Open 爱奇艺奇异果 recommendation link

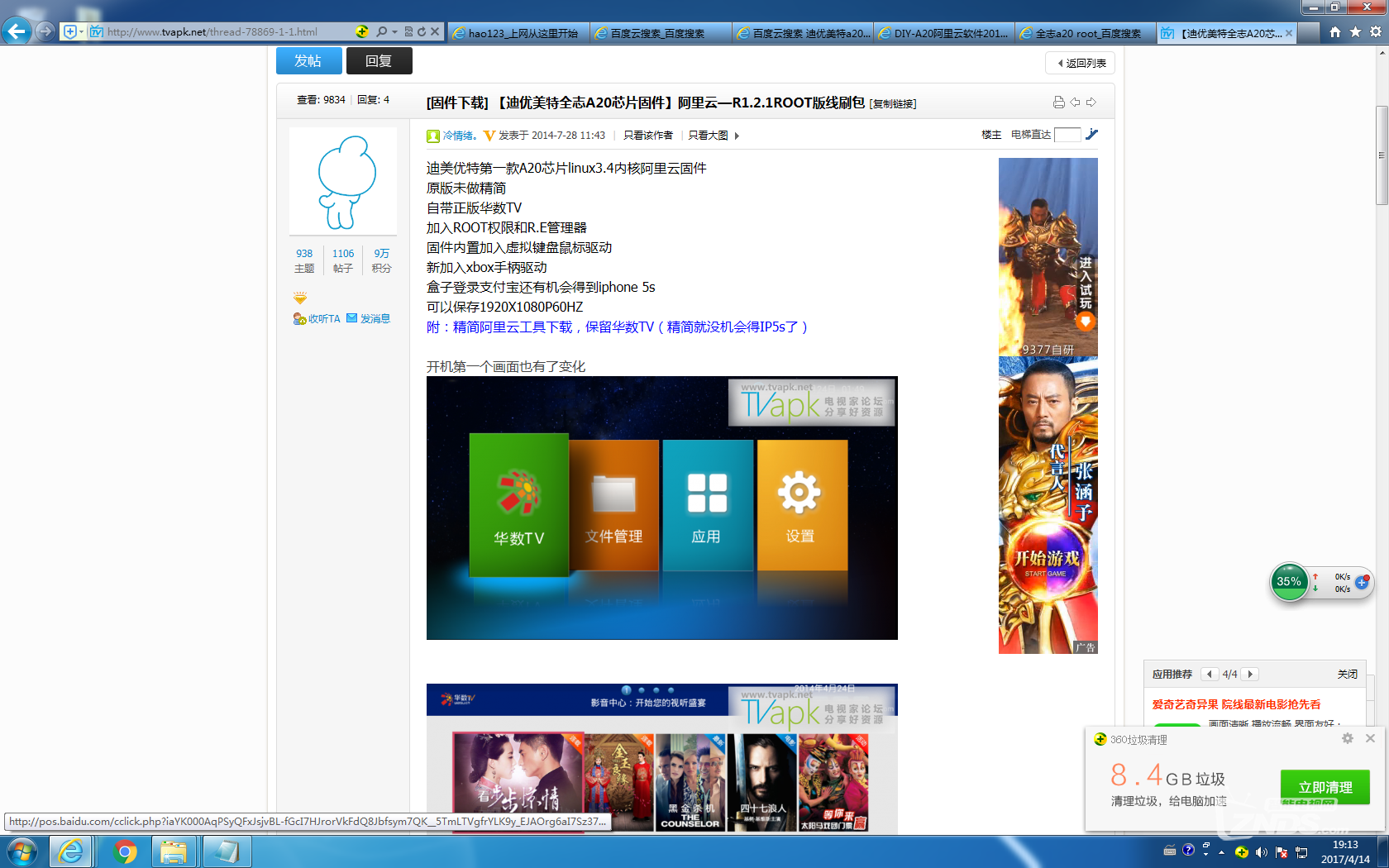click(x=1236, y=704)
